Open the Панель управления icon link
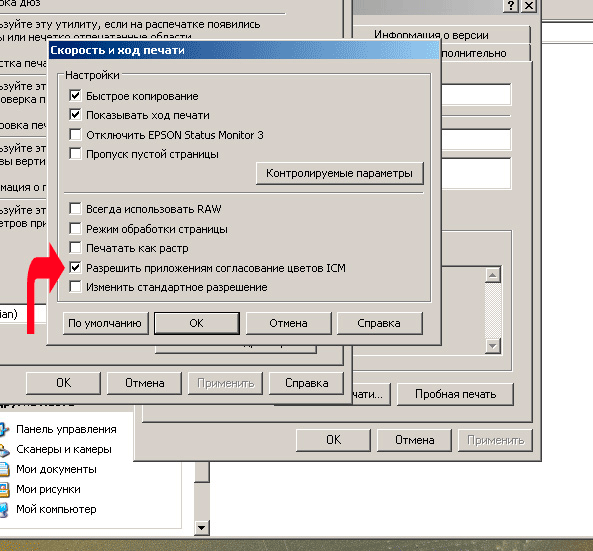 pyautogui.click(x=4, y=429)
